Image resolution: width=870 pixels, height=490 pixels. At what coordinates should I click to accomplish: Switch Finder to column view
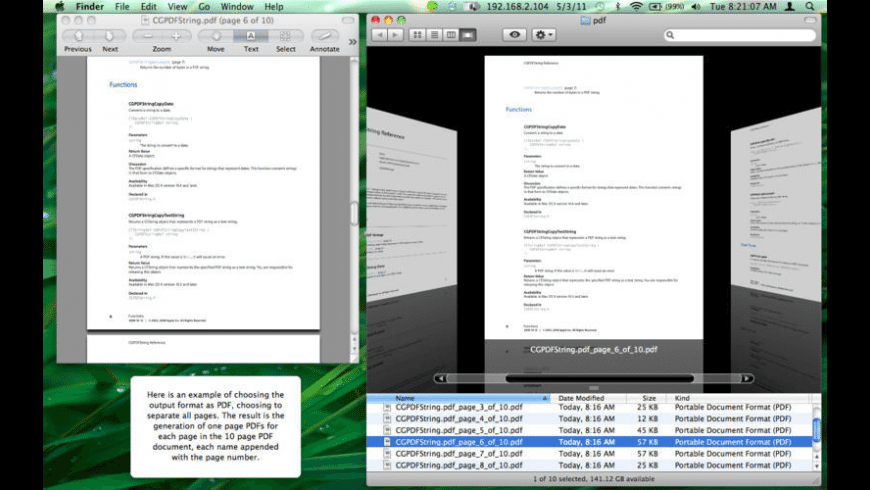[451, 35]
